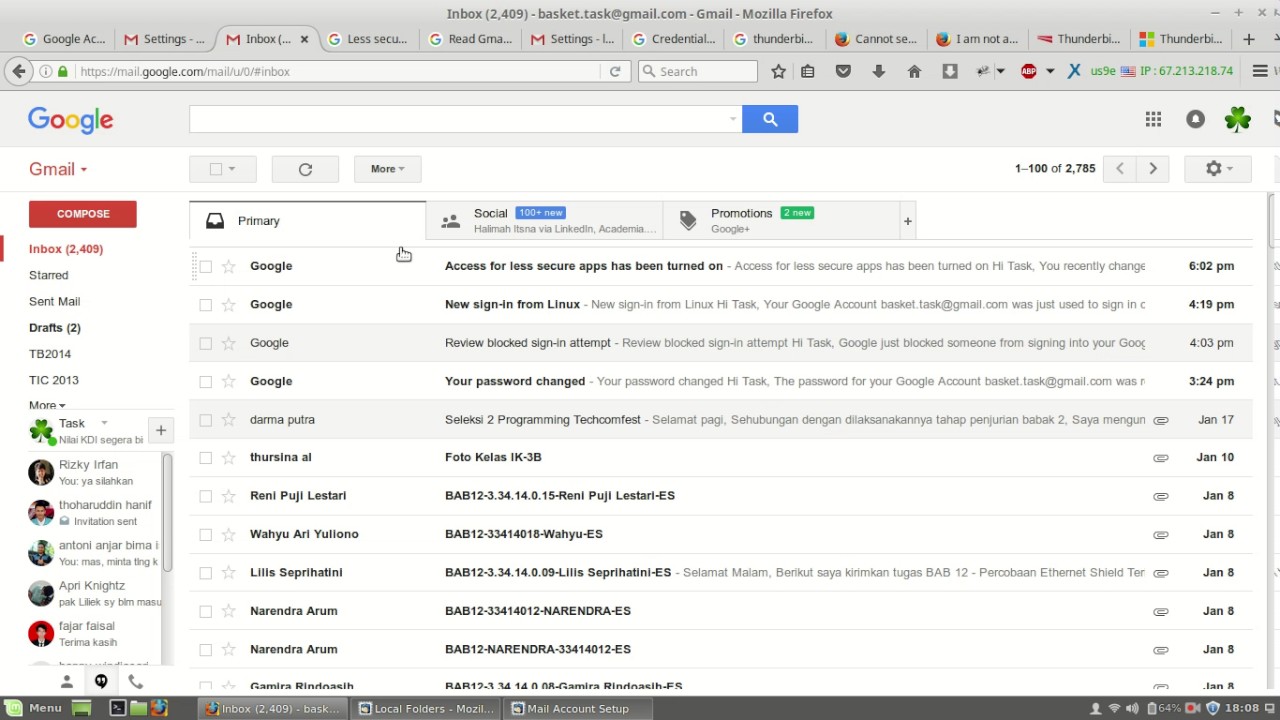The image size is (1280, 720).
Task: Expand More labels in the sidebar
Action: pos(47,406)
